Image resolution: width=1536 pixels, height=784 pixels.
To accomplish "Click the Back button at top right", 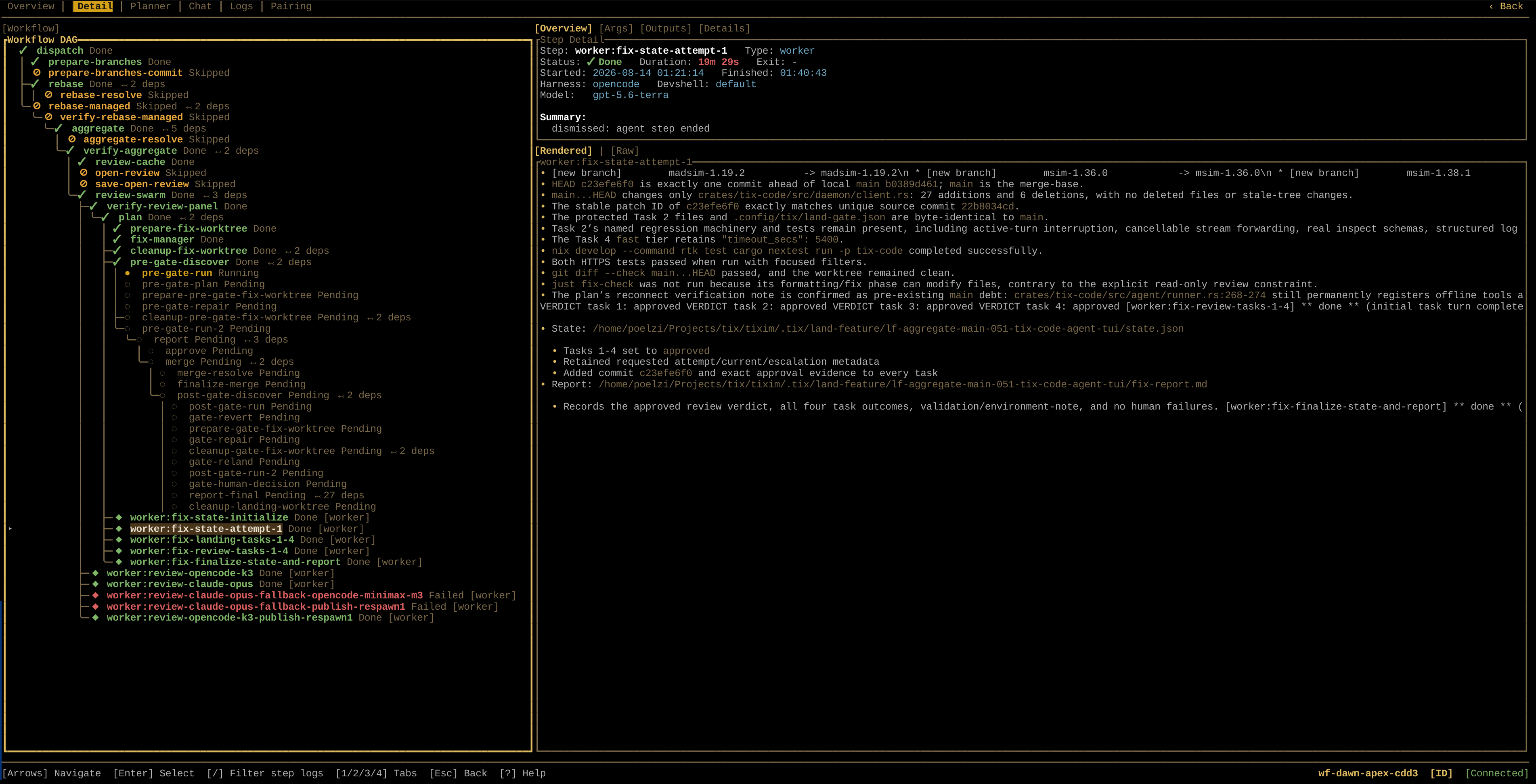I will [1506, 6].
